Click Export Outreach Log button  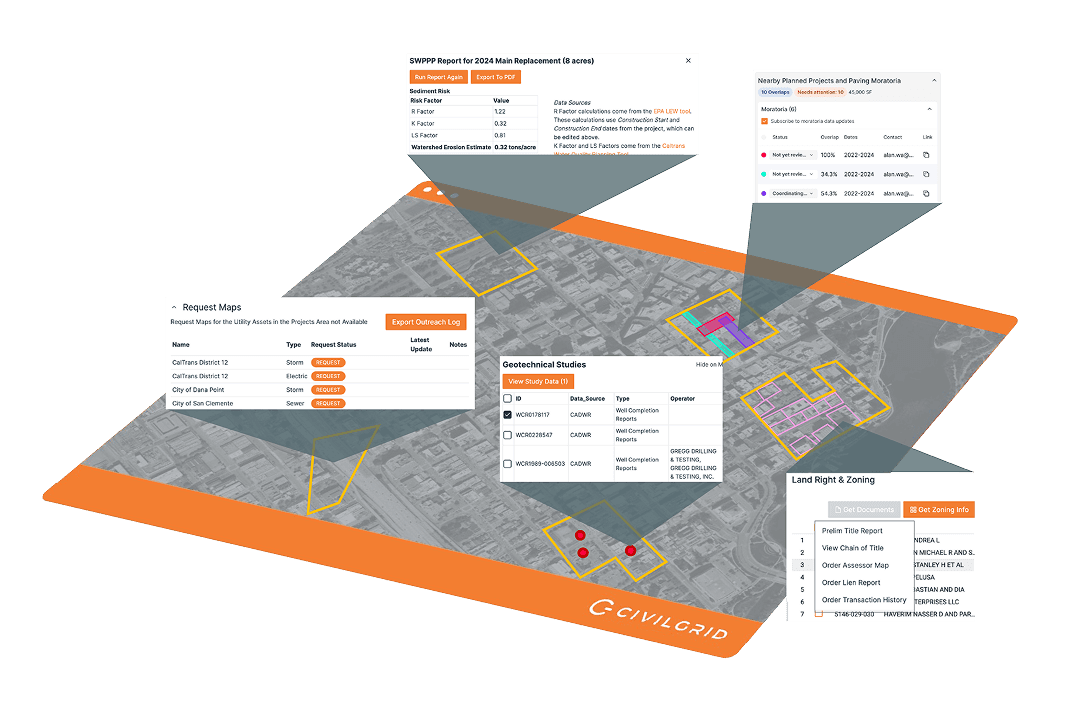tap(426, 322)
